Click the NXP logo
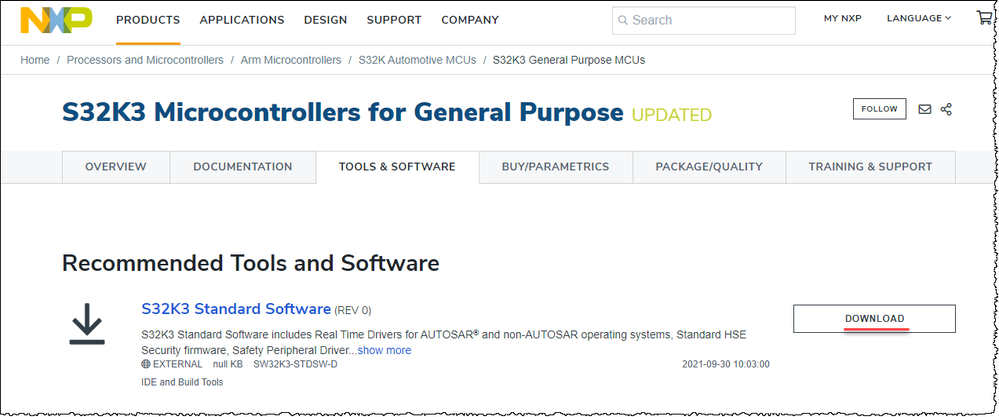This screenshot has height=417, width=999. (x=56, y=20)
